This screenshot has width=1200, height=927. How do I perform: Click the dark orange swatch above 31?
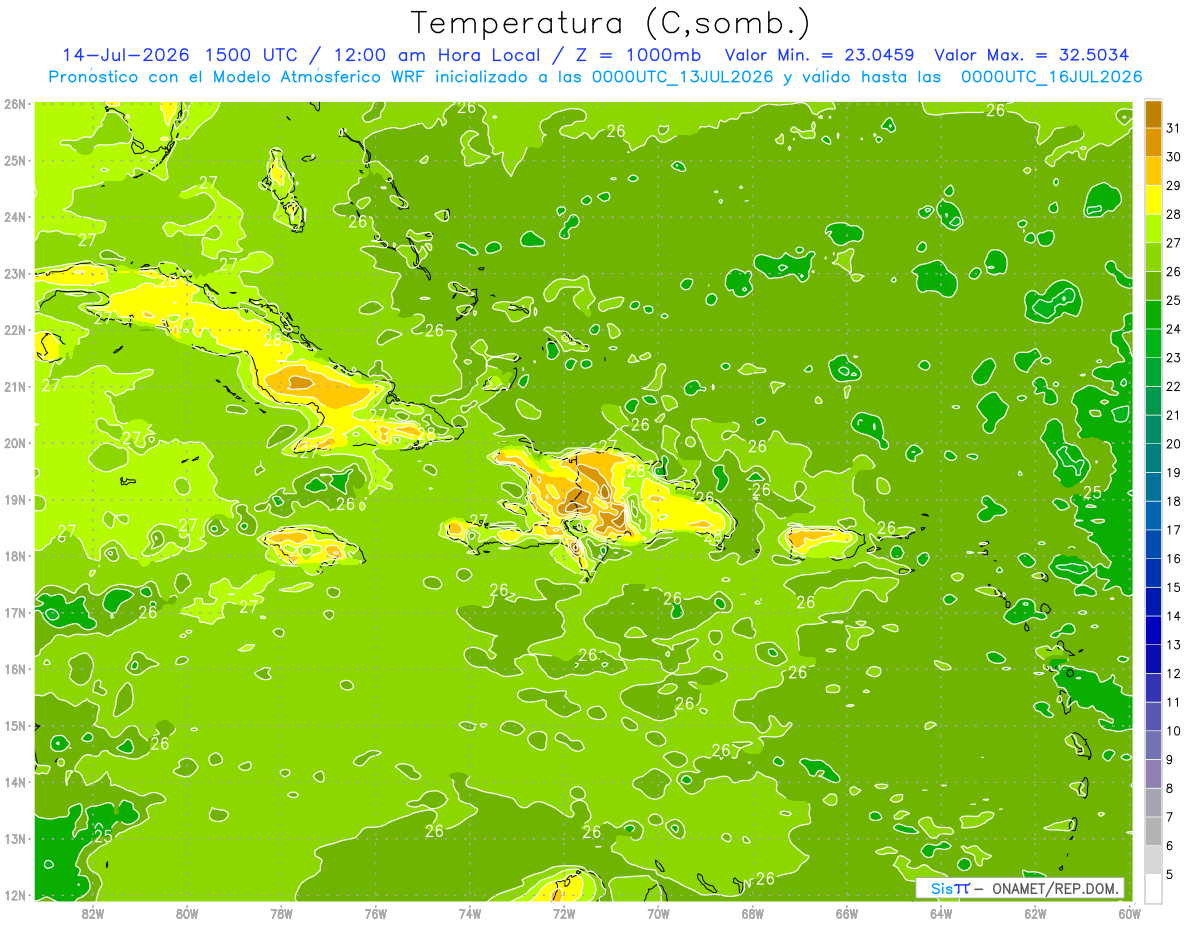click(x=1153, y=113)
